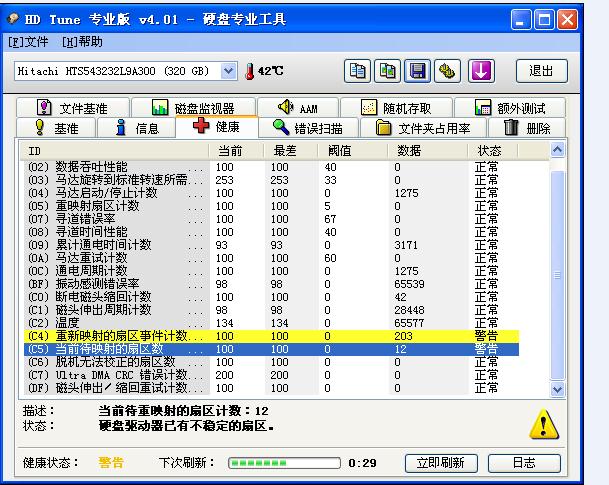Click the 立即刷新 button
This screenshot has width=609, height=485.
pyautogui.click(x=441, y=463)
